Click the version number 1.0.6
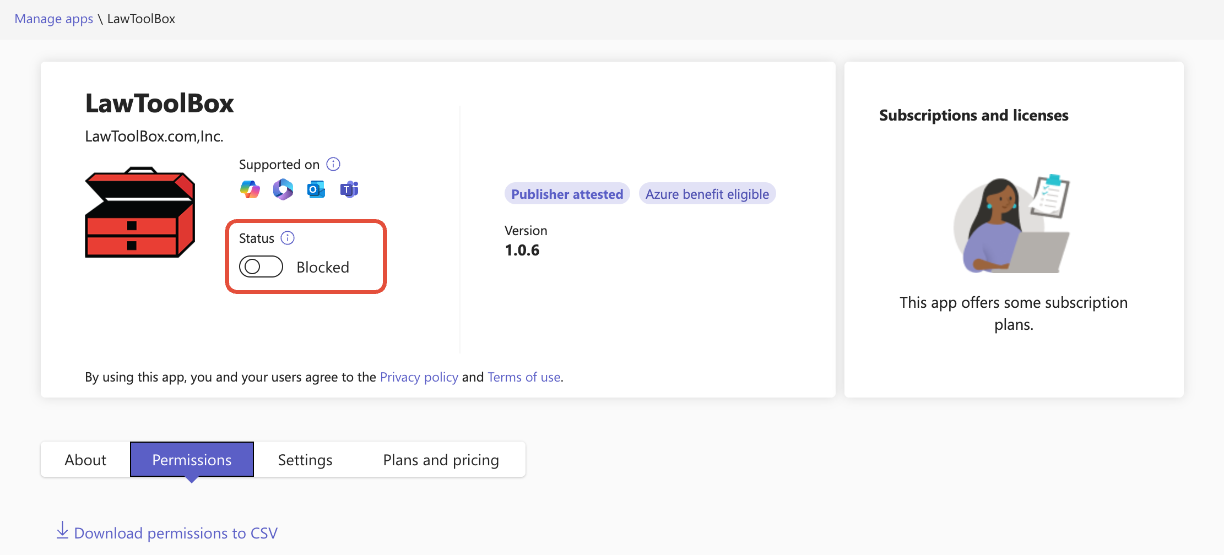This screenshot has width=1224, height=555. (x=522, y=250)
